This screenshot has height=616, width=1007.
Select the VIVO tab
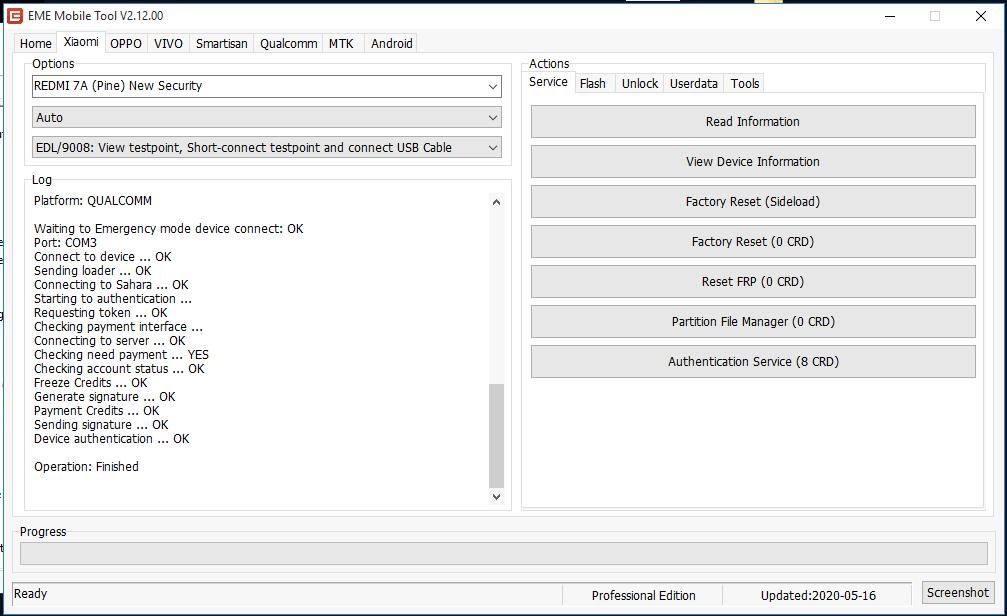pyautogui.click(x=168, y=44)
